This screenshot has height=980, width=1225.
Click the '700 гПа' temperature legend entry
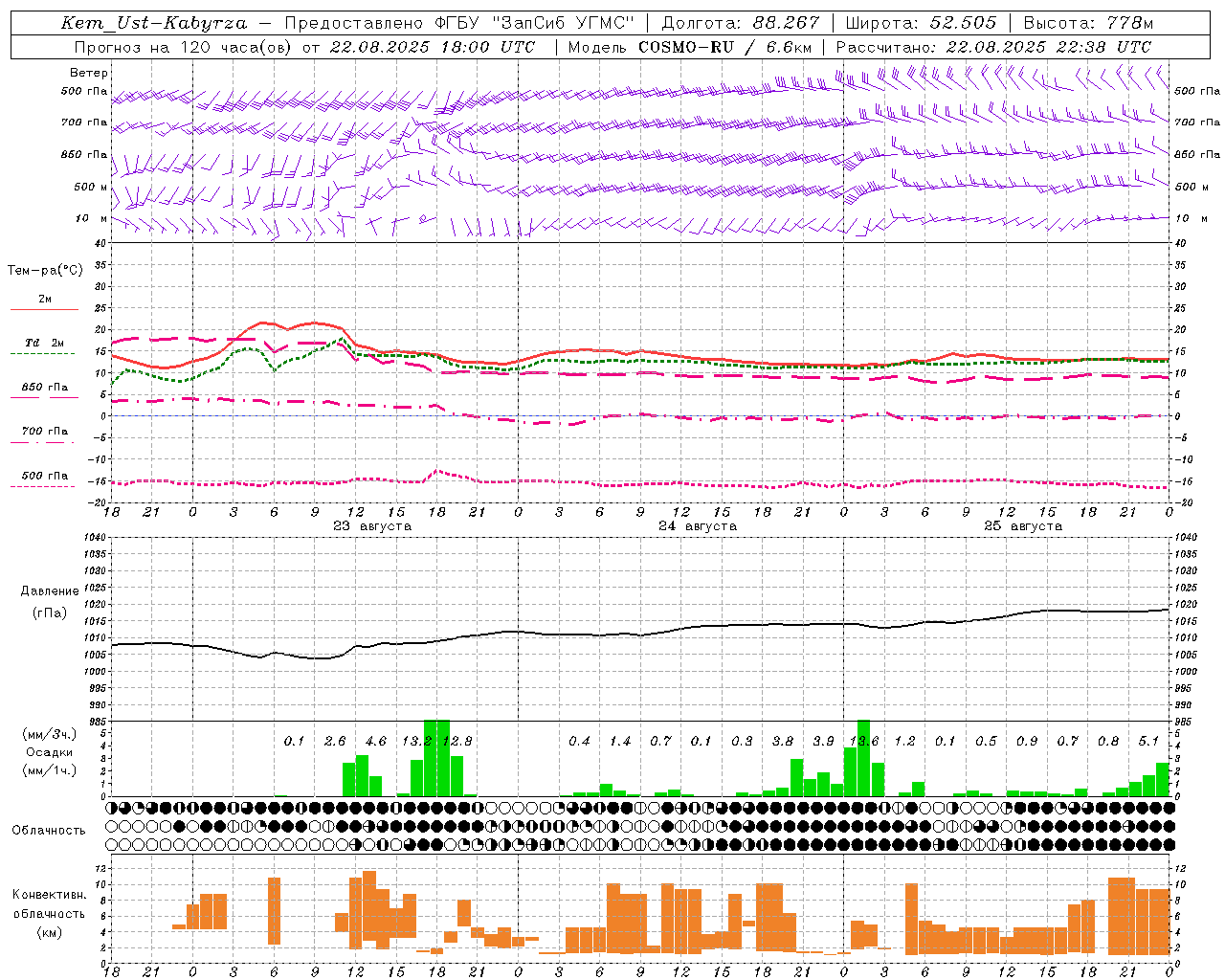click(x=45, y=432)
